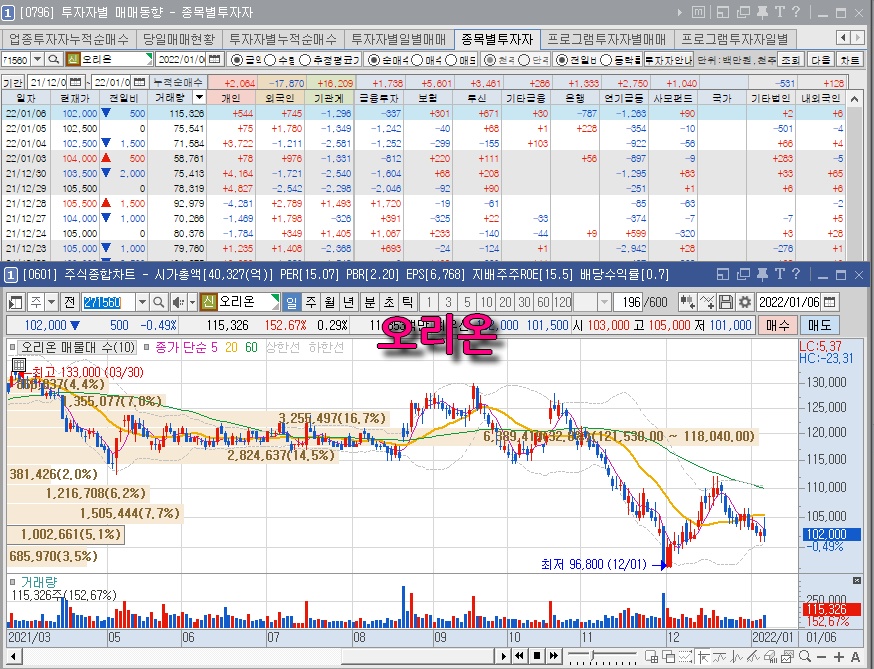The image size is (874, 669).
Task: Open 업종투자자누적순매수 tab
Action: click(x=69, y=39)
